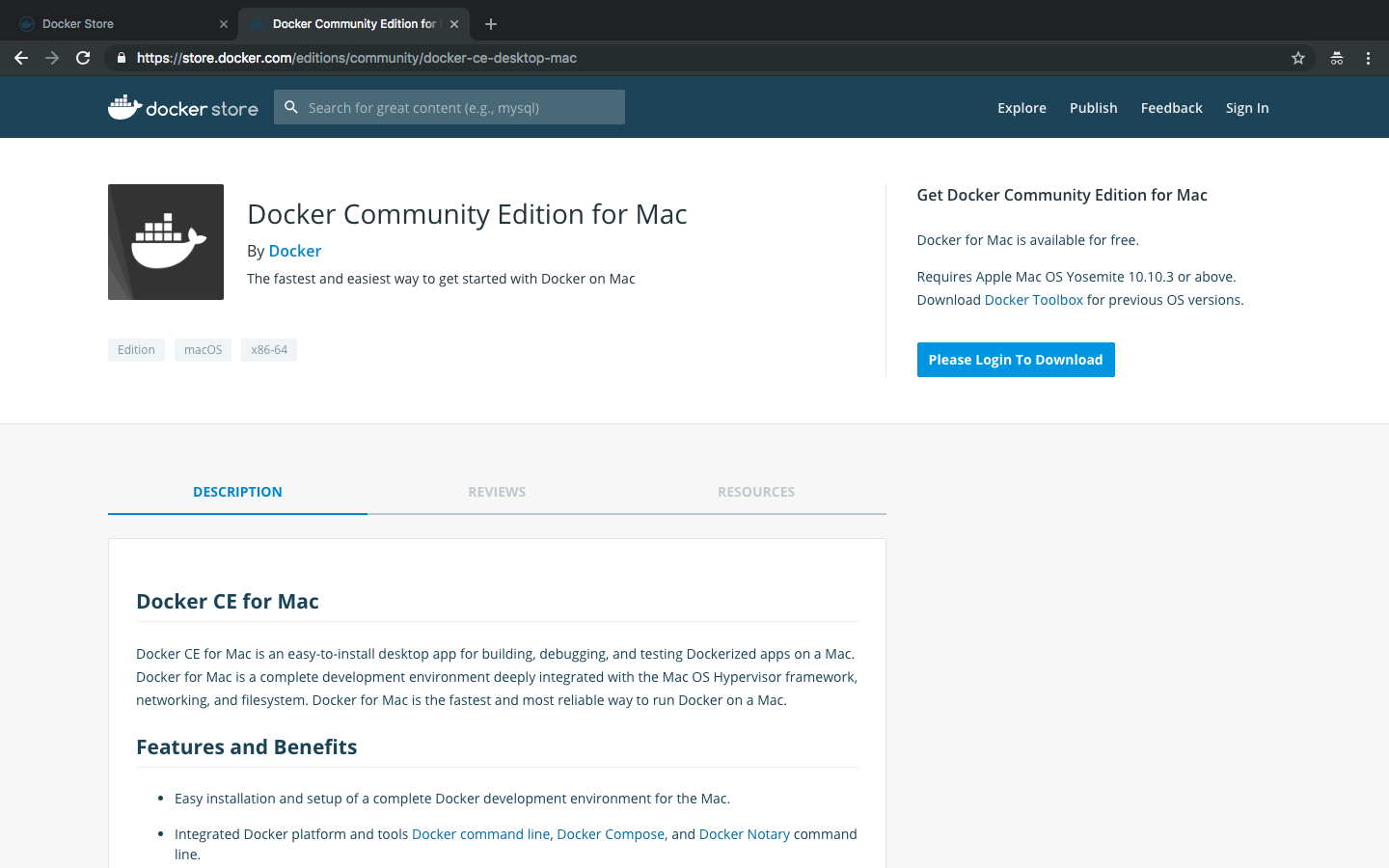The image size is (1389, 868).
Task: Click the 'fastest and easiest way' tagline
Action: pos(441,279)
